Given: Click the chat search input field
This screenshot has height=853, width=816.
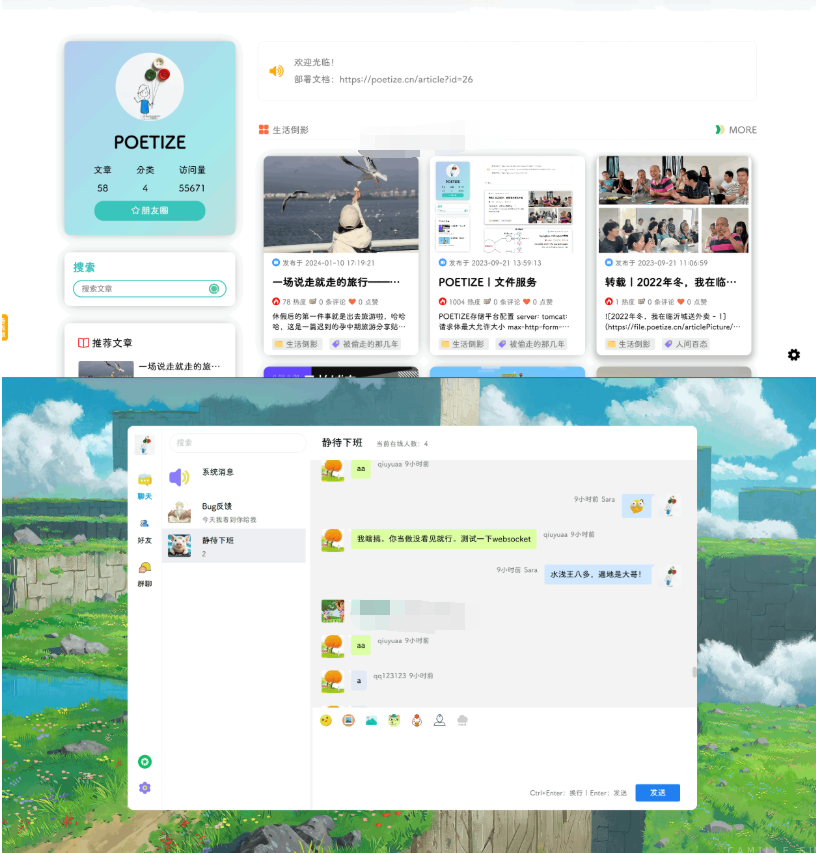Looking at the screenshot, I should click(237, 442).
